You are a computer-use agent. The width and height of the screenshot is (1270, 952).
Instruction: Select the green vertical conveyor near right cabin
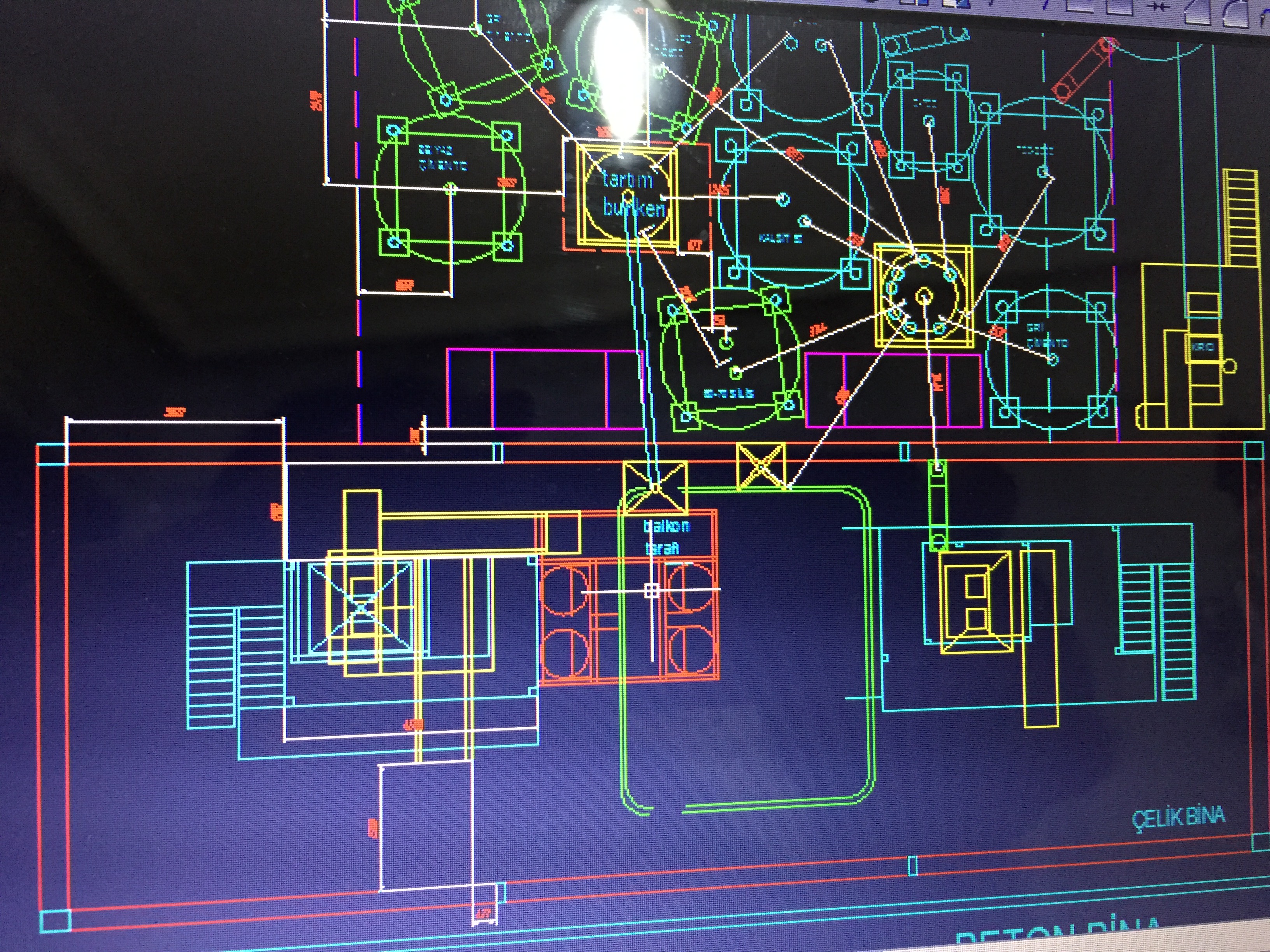tap(938, 505)
